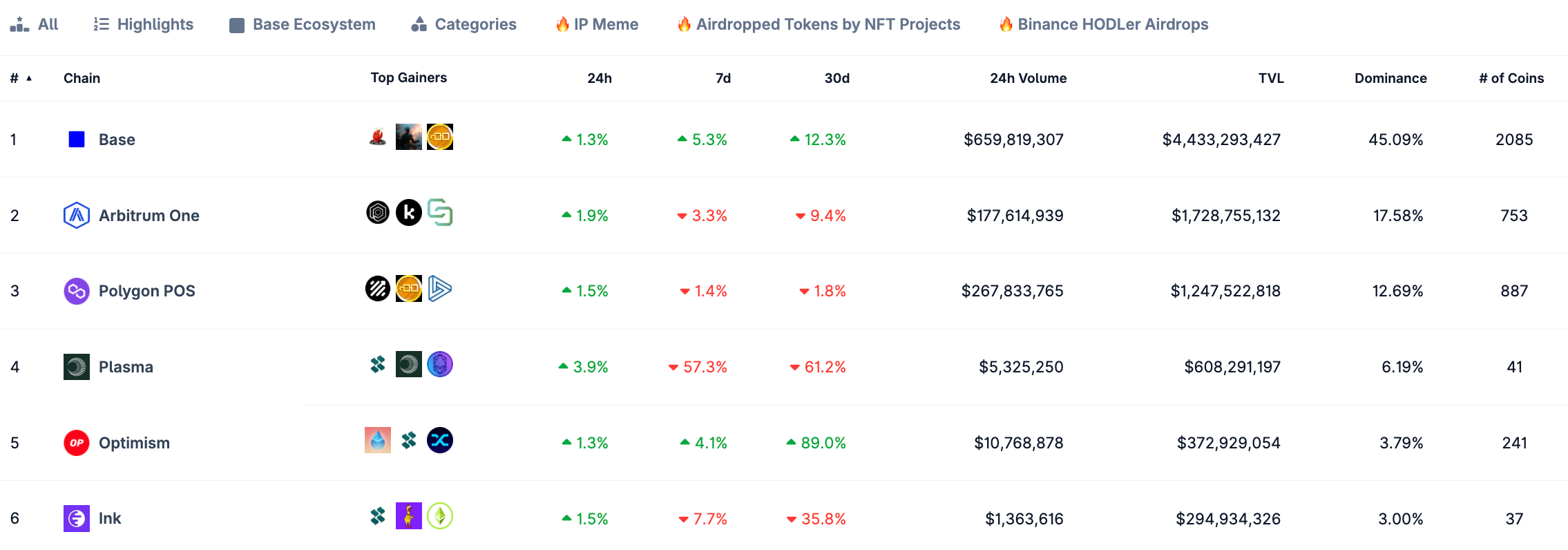Click the red Optimism OP logo
The width and height of the screenshot is (1568, 550).
pos(77,443)
